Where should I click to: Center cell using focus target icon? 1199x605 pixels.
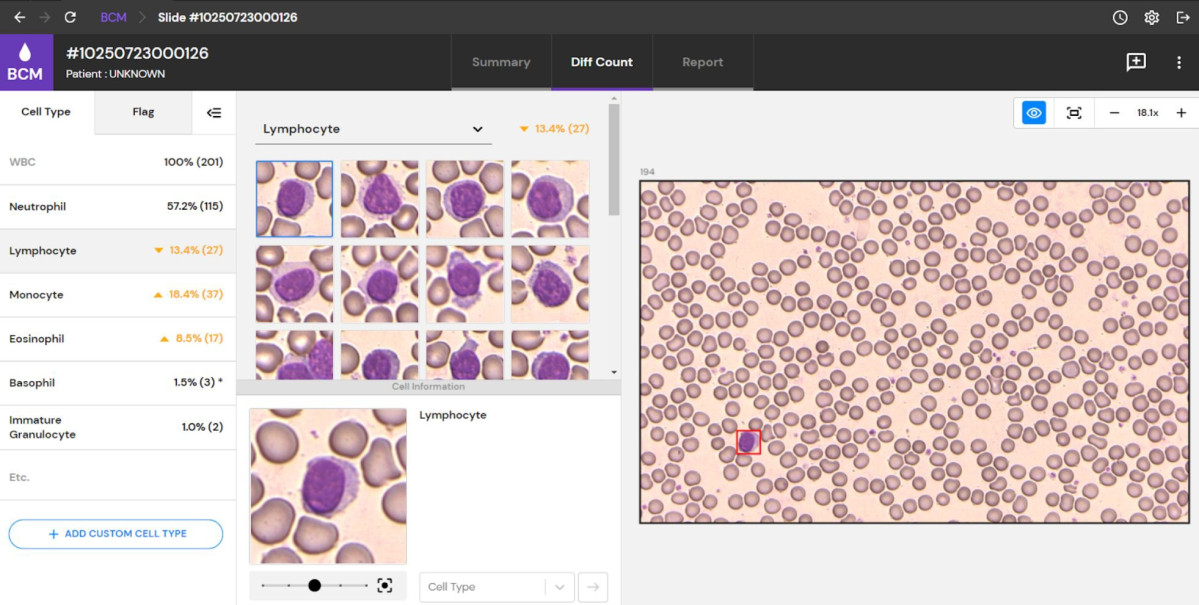tap(385, 586)
